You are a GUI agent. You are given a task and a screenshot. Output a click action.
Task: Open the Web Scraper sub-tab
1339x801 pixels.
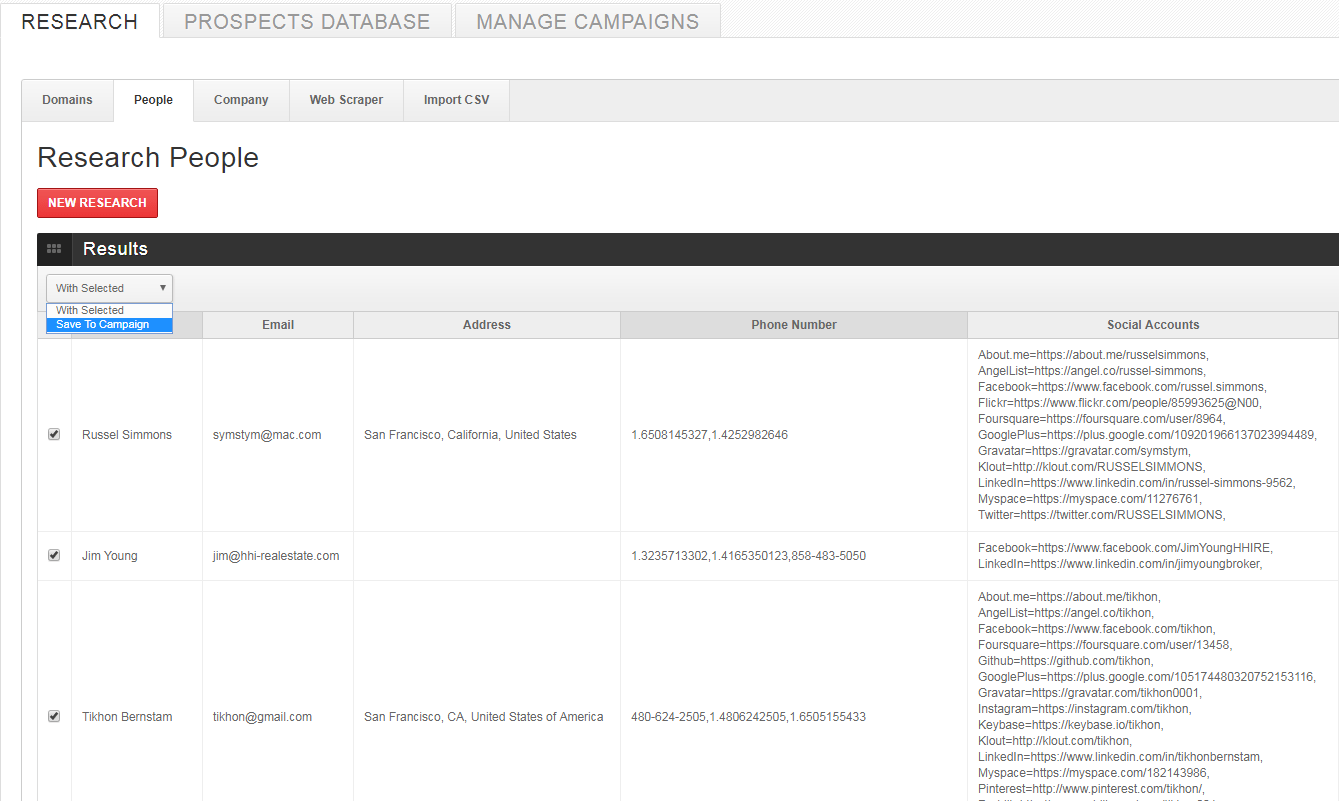tap(346, 100)
